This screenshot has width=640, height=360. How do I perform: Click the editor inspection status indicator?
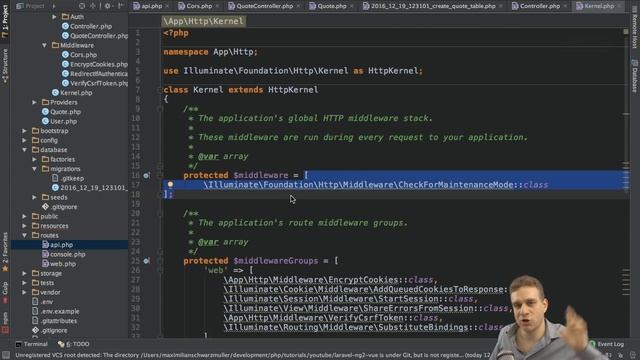pos(626,31)
